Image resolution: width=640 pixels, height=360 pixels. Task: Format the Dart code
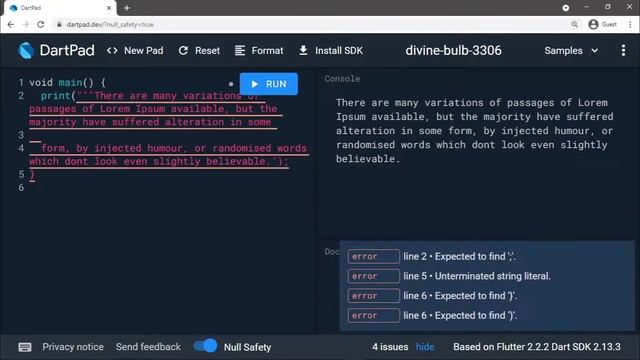pyautogui.click(x=259, y=51)
